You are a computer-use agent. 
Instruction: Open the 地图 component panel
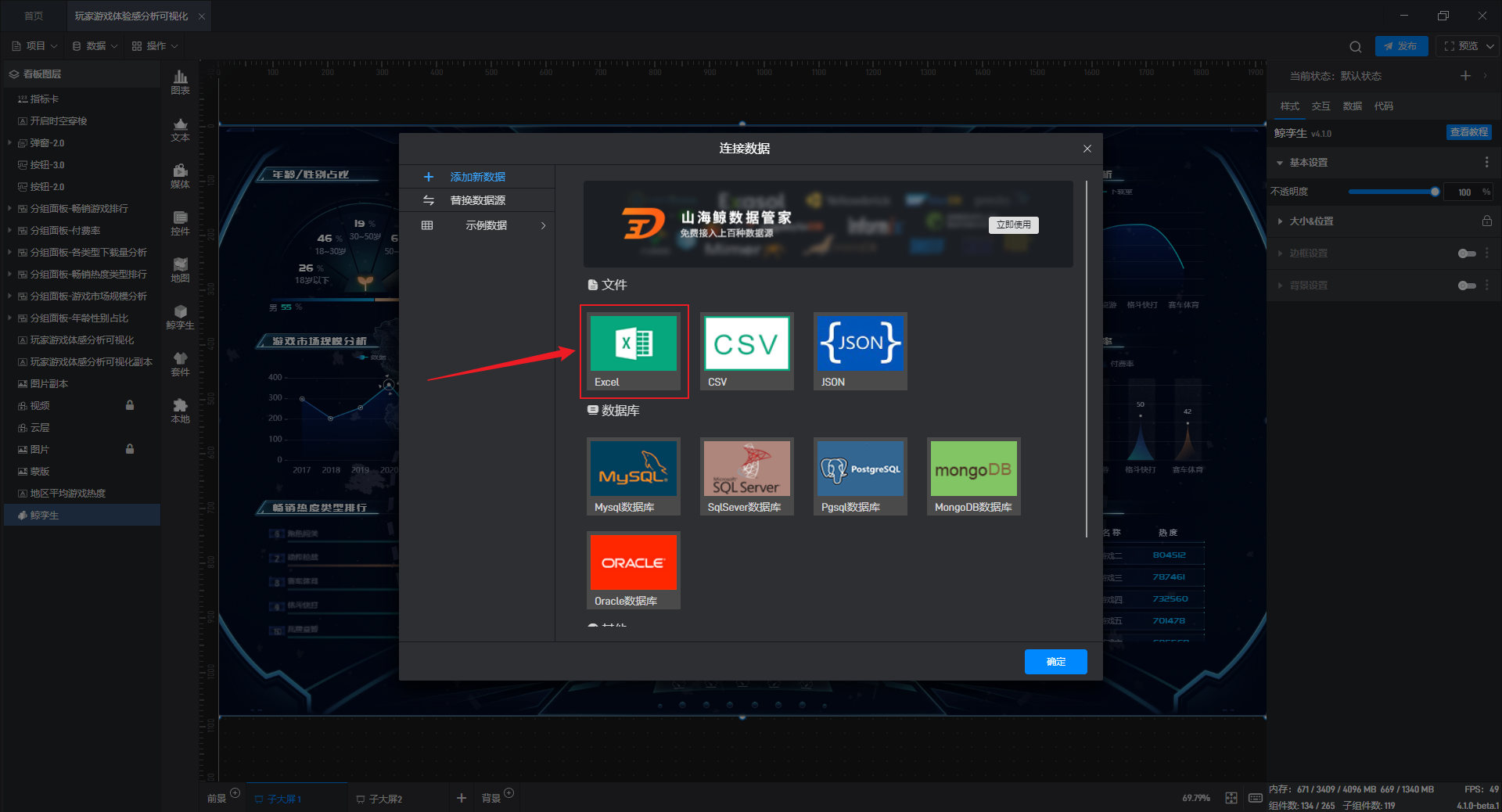tap(180, 271)
